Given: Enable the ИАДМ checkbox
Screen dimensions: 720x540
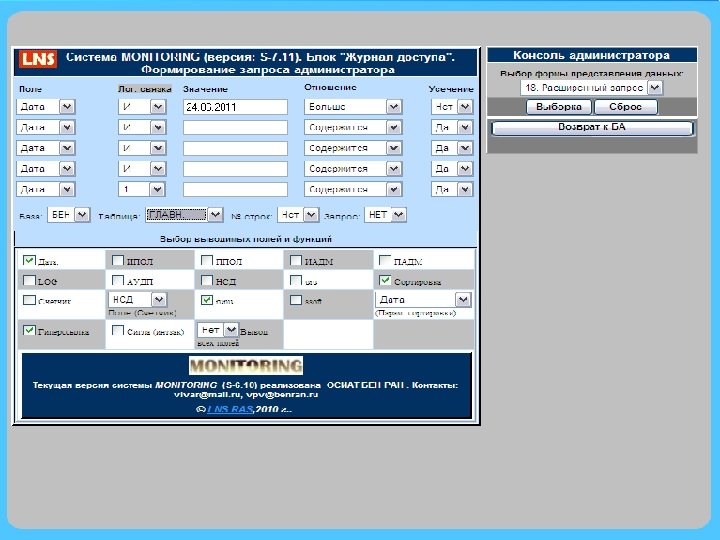Looking at the screenshot, I should tap(296, 260).
